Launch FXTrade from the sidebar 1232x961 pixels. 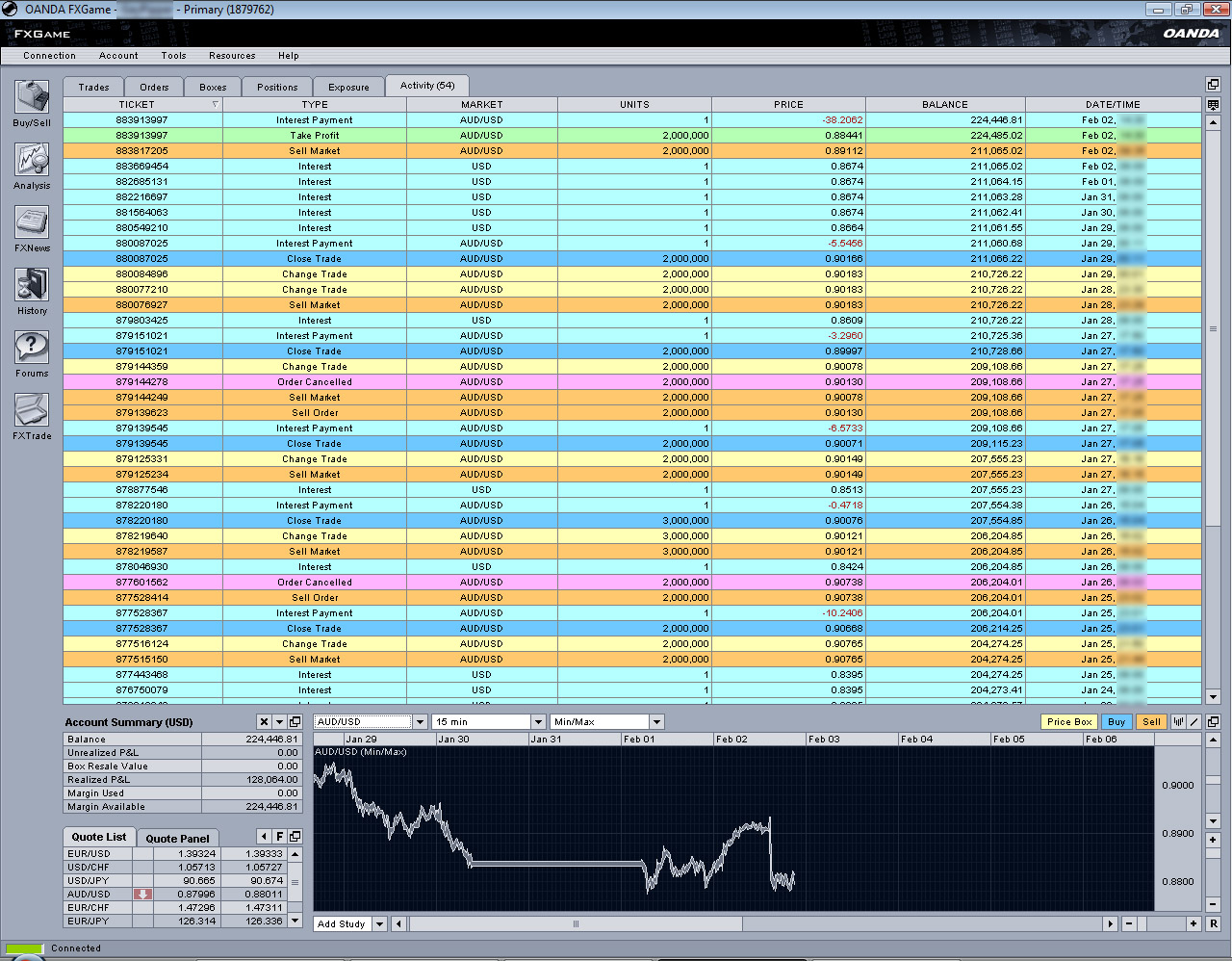click(x=32, y=417)
